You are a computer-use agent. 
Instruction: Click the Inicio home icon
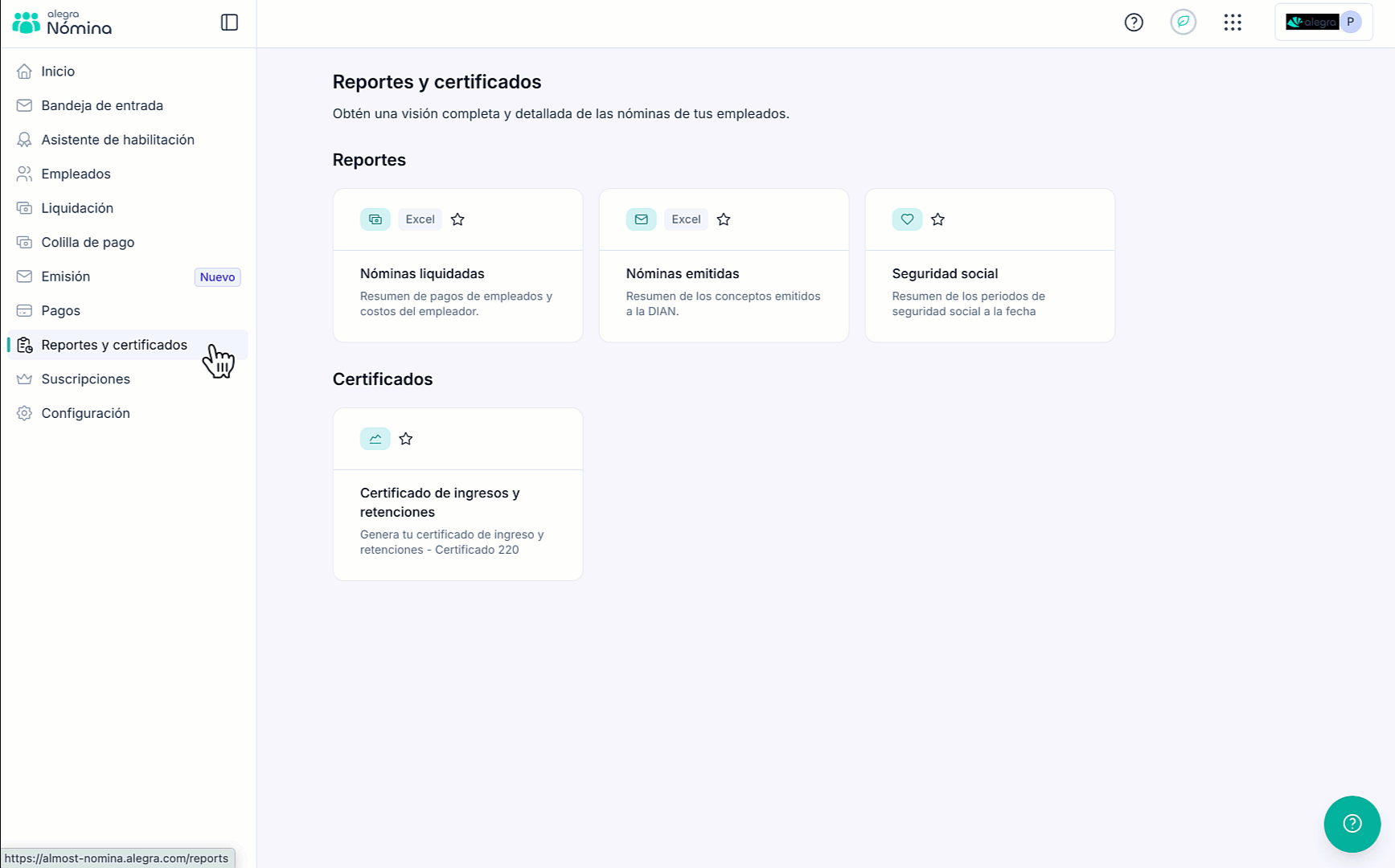[24, 72]
